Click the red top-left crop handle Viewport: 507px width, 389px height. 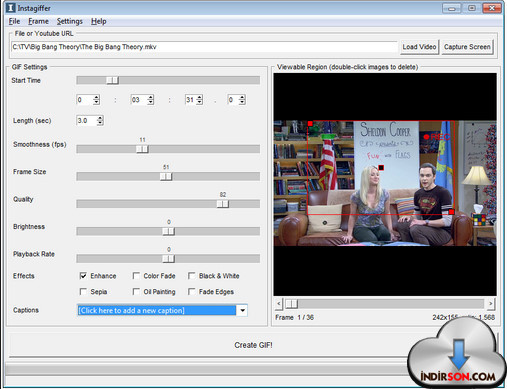click(310, 124)
